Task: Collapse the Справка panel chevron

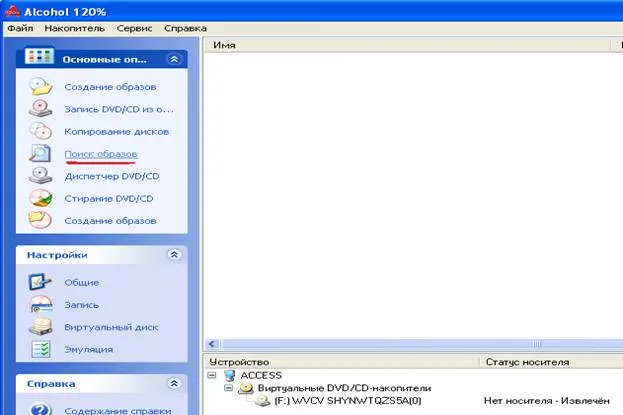Action: (x=174, y=383)
